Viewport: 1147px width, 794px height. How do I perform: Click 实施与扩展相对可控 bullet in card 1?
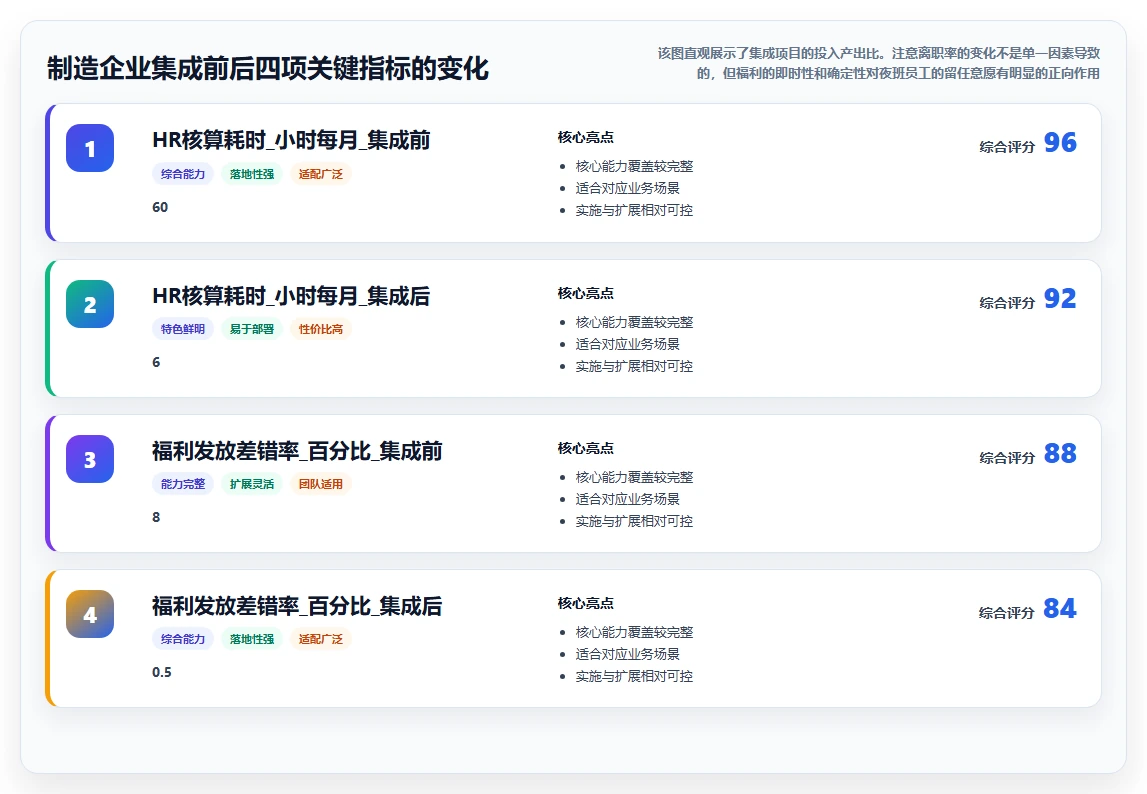click(634, 211)
